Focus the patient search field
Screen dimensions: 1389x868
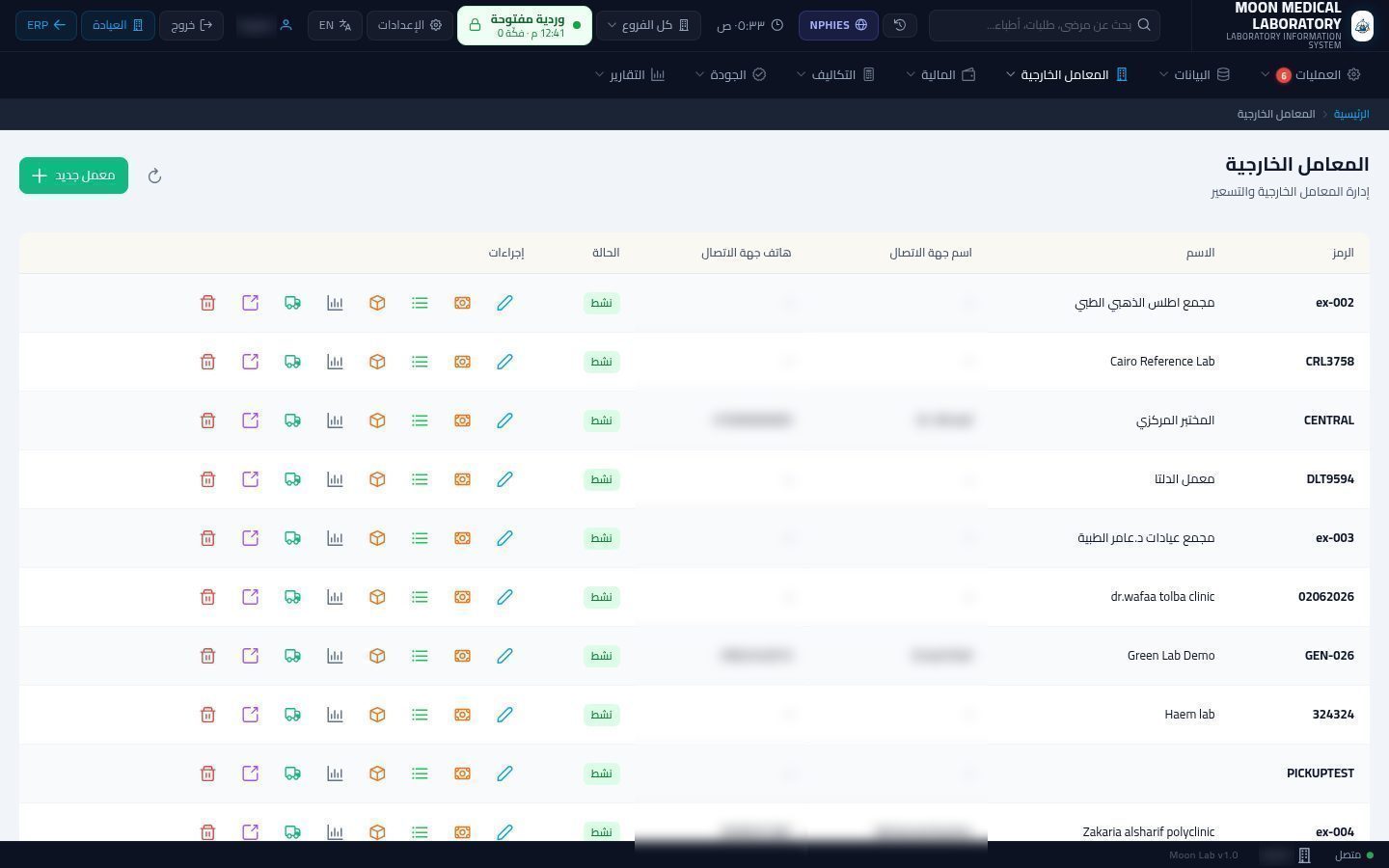1045,25
